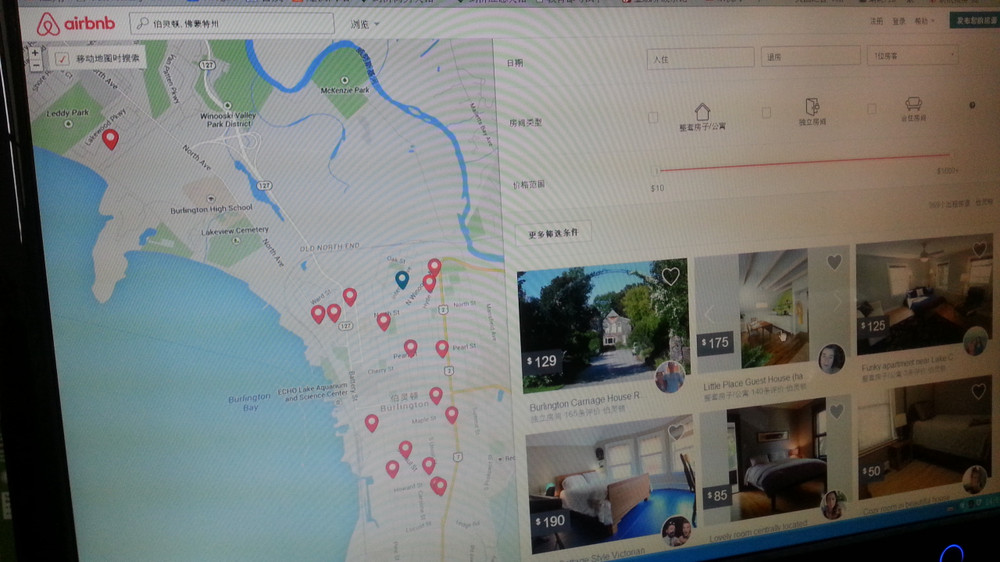Click the green list-your-space button
The image size is (1000, 562).
click(972, 20)
